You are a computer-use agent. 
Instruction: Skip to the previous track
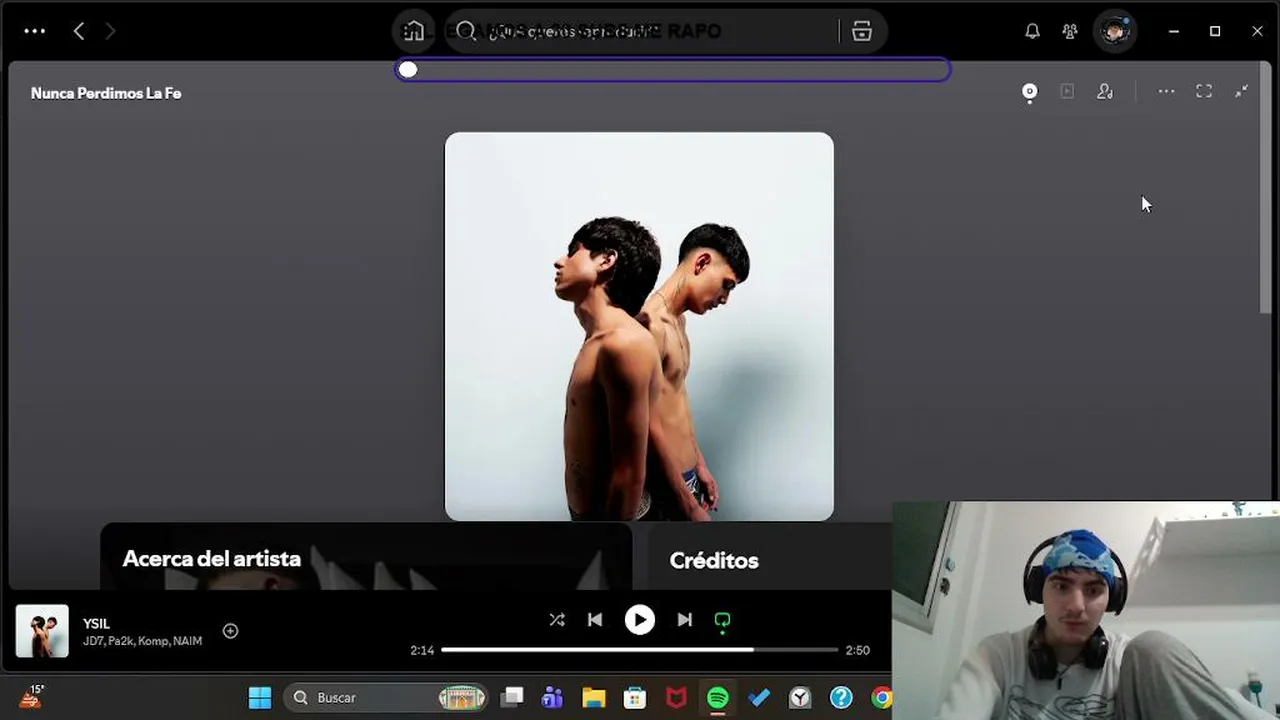[595, 620]
